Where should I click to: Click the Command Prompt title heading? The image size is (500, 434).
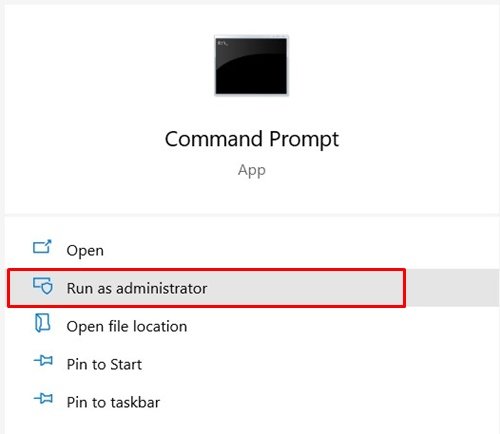click(252, 139)
